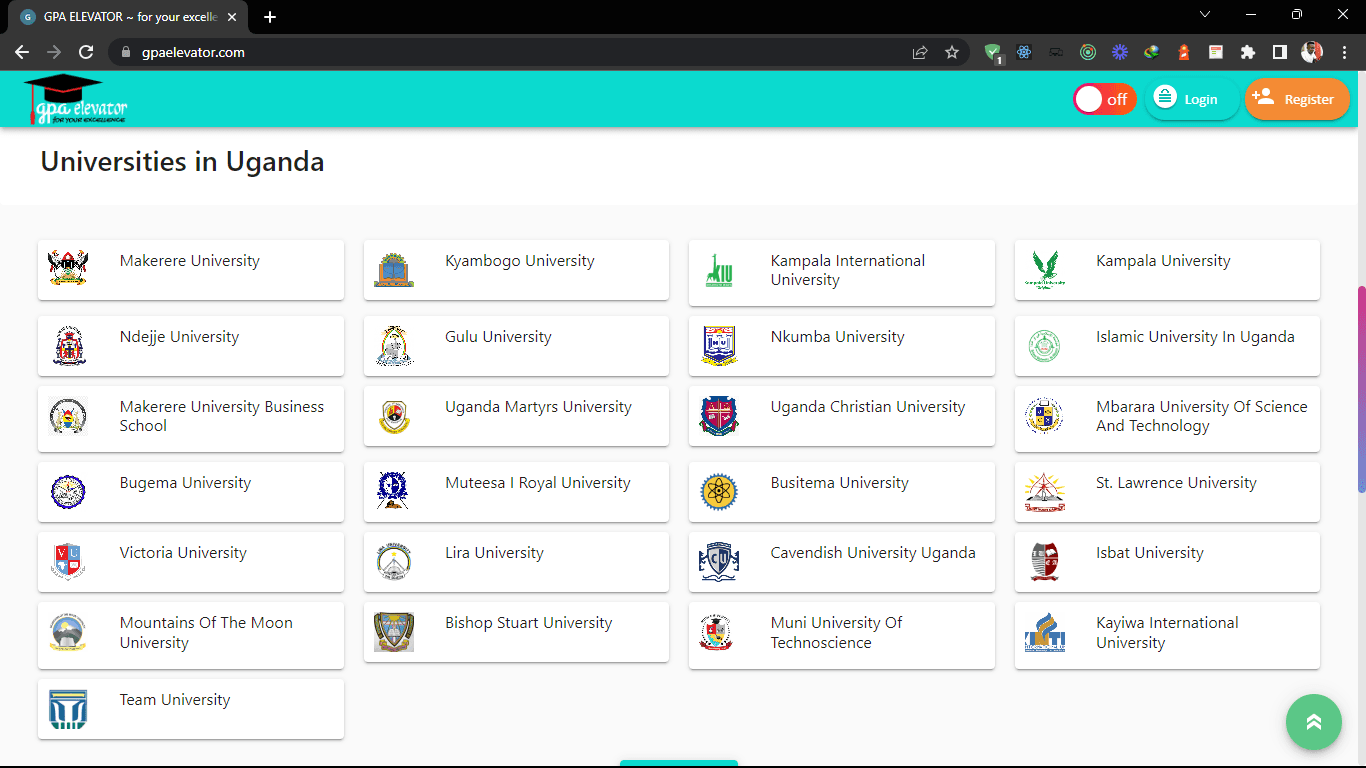This screenshot has width=1366, height=768.
Task: Click the Gulu University logo
Action: tap(394, 345)
